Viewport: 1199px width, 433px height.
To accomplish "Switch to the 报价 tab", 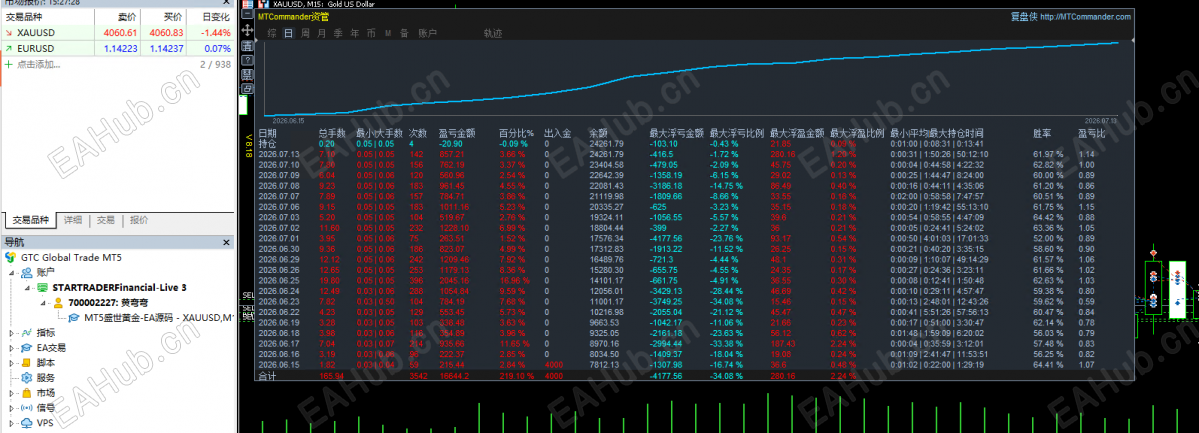I will point(138,220).
